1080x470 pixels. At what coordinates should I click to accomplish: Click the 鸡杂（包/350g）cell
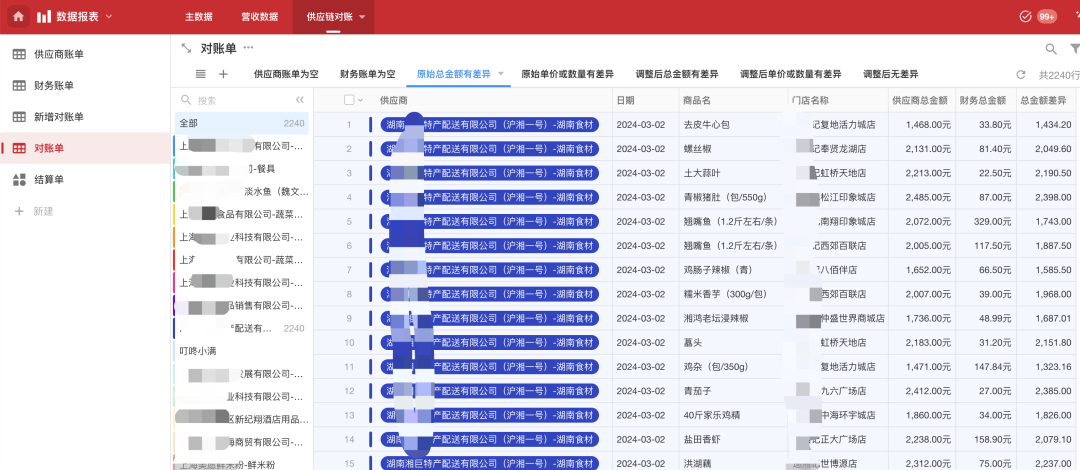734,367
